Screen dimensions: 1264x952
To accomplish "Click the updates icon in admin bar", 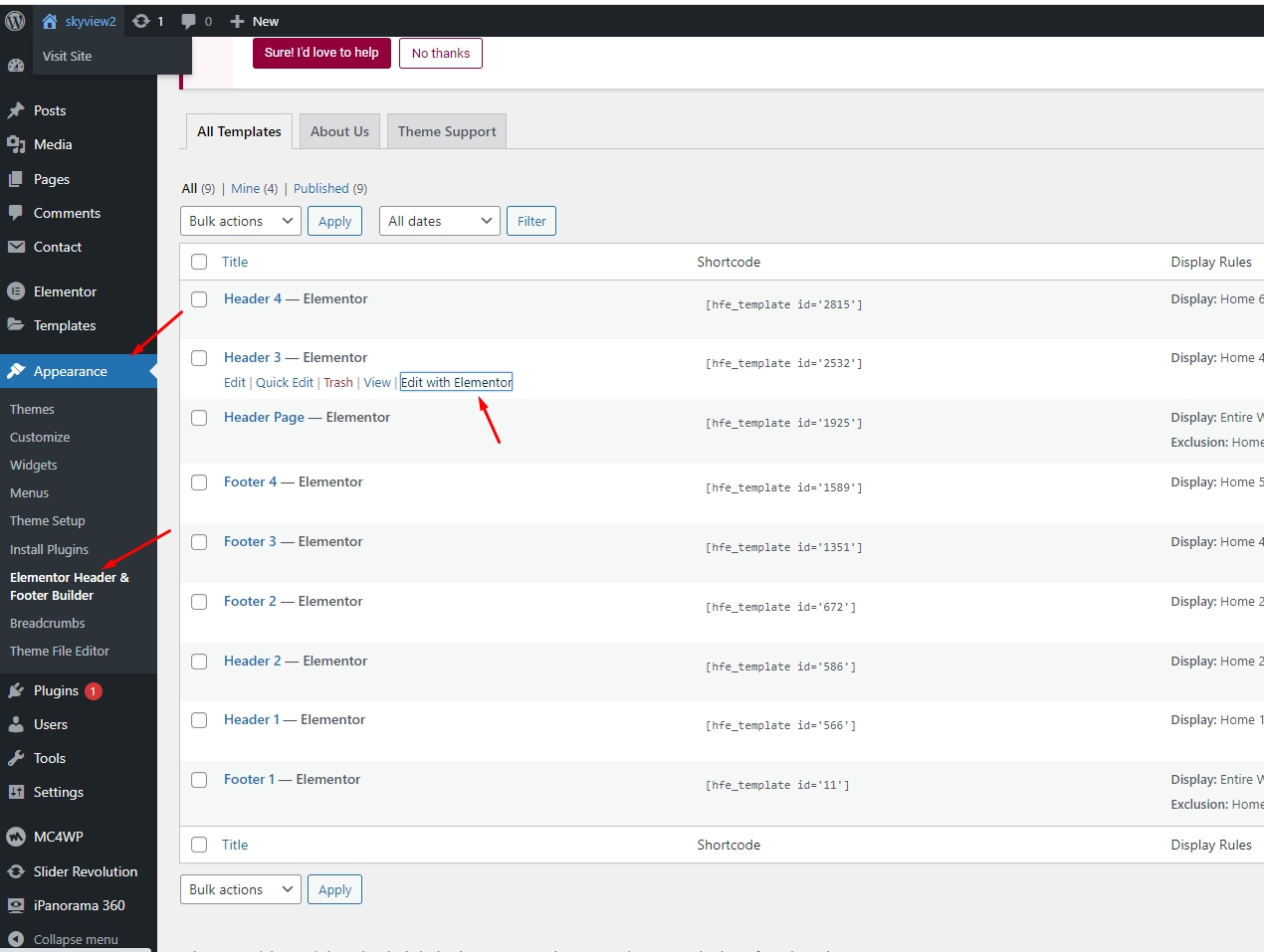I will coord(141,21).
